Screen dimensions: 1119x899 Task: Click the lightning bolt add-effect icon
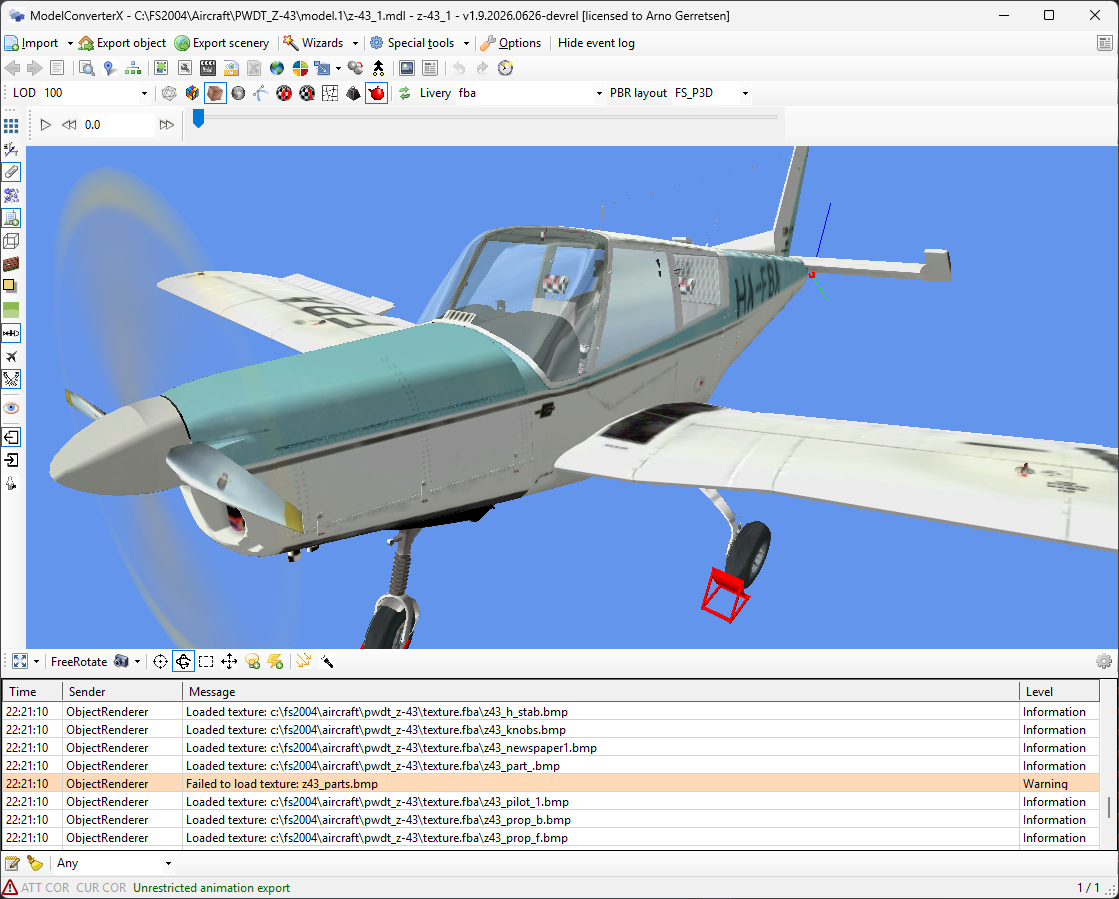click(275, 661)
